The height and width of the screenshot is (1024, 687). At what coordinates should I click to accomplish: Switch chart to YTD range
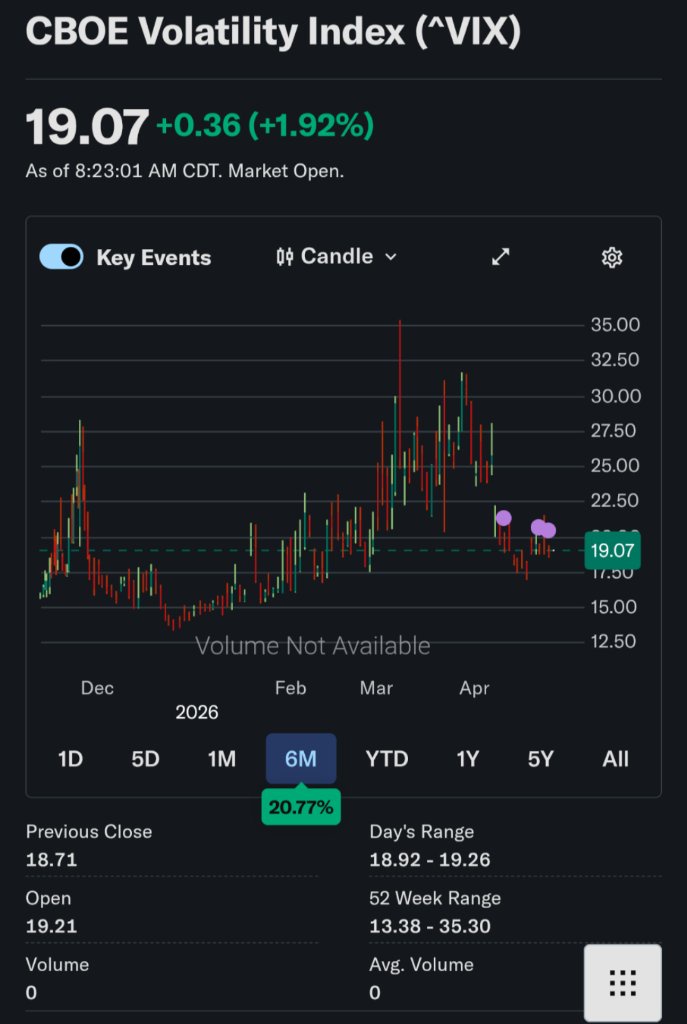(387, 759)
